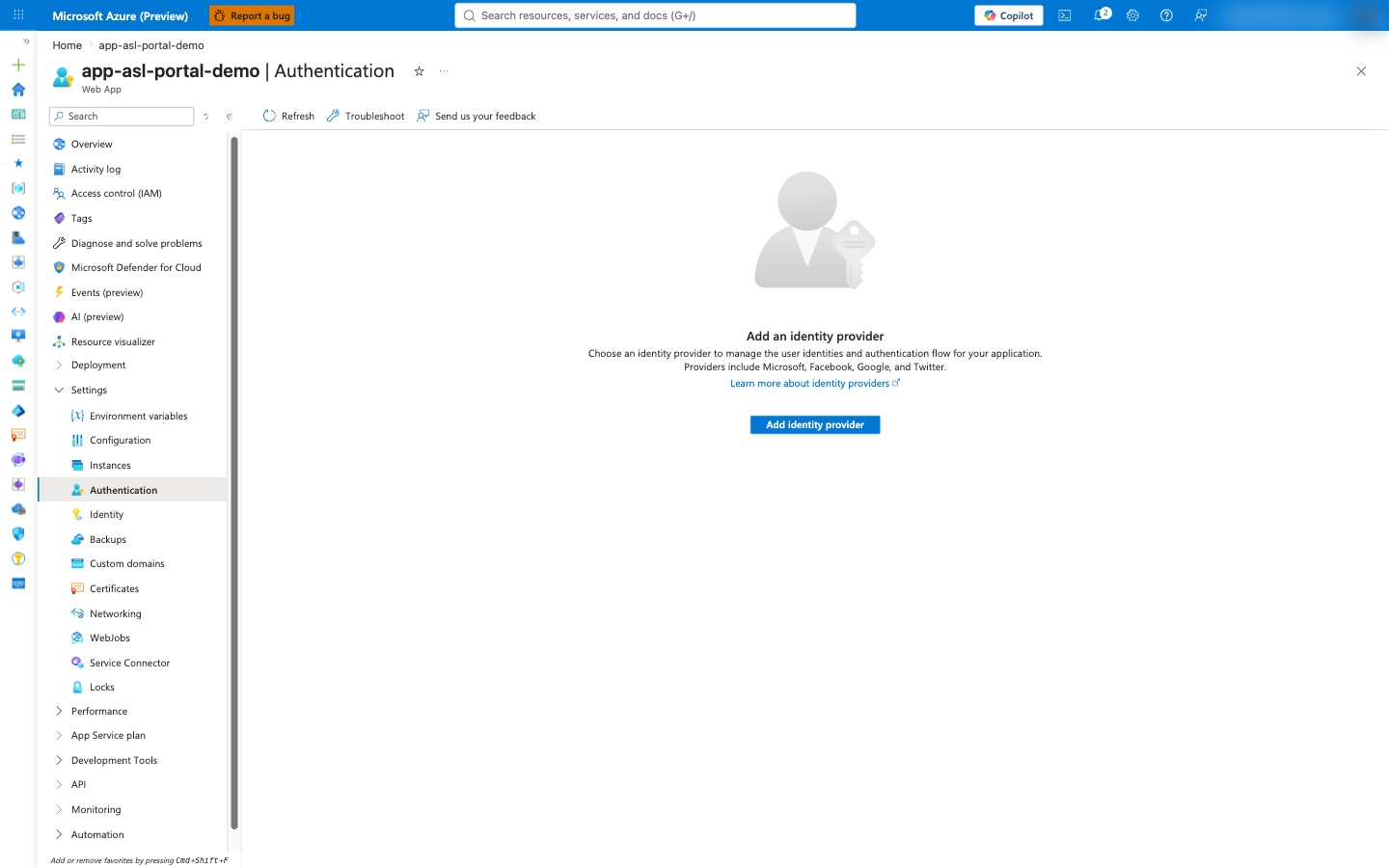Collapse the resource menu with double chevron
The width and height of the screenshot is (1389, 868).
(x=230, y=116)
